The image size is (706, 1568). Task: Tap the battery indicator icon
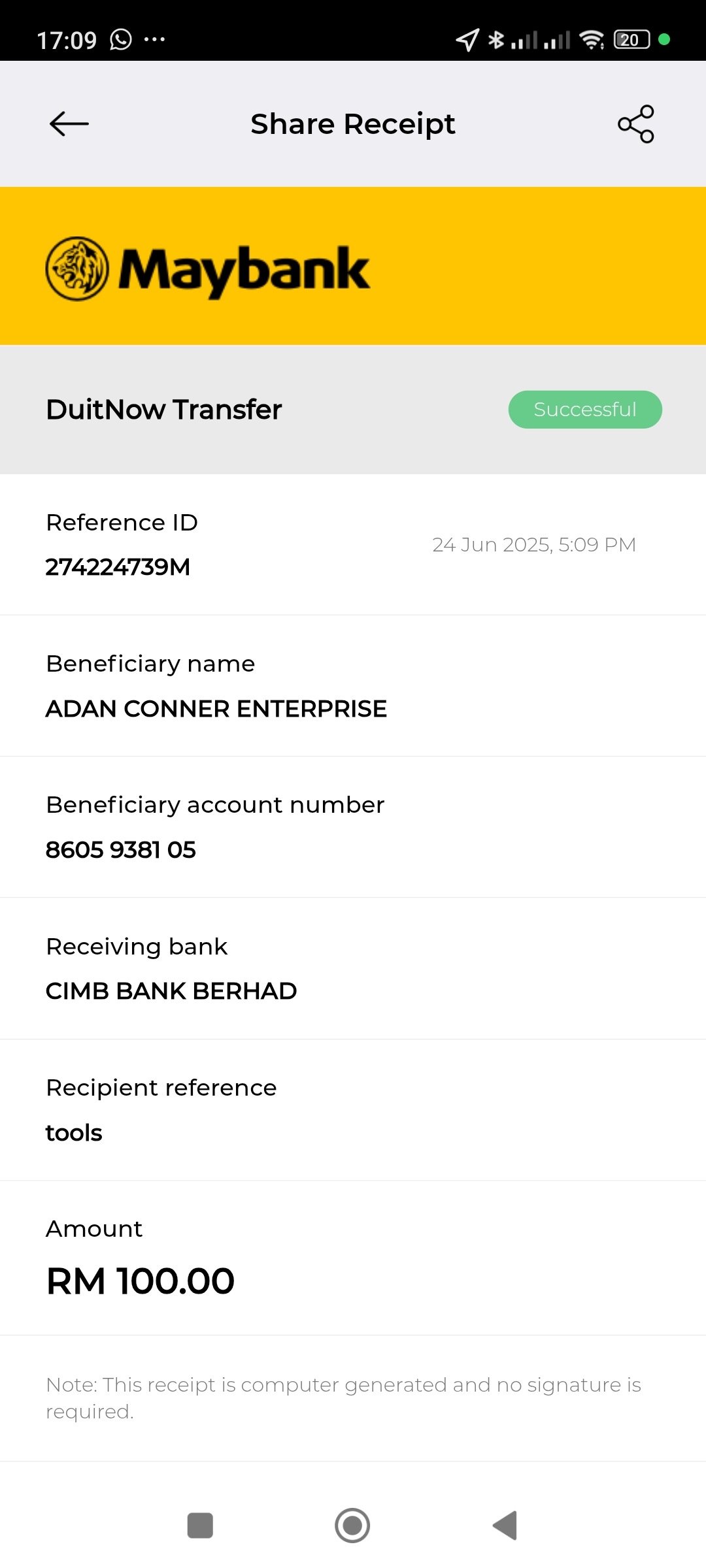(631, 40)
